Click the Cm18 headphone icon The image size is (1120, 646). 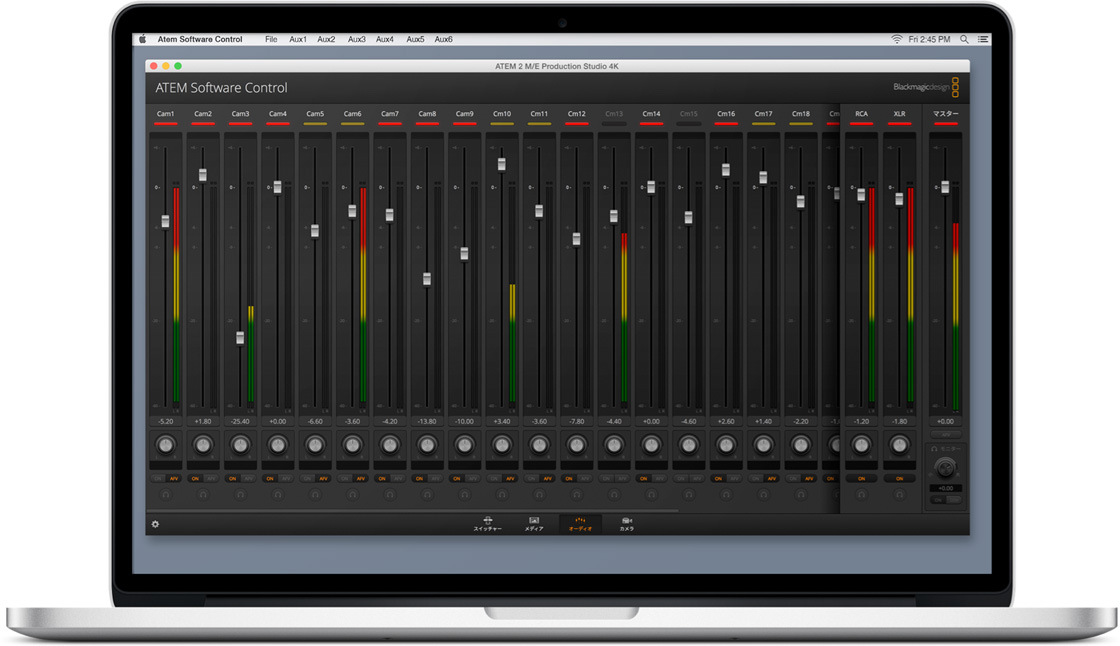tap(801, 494)
